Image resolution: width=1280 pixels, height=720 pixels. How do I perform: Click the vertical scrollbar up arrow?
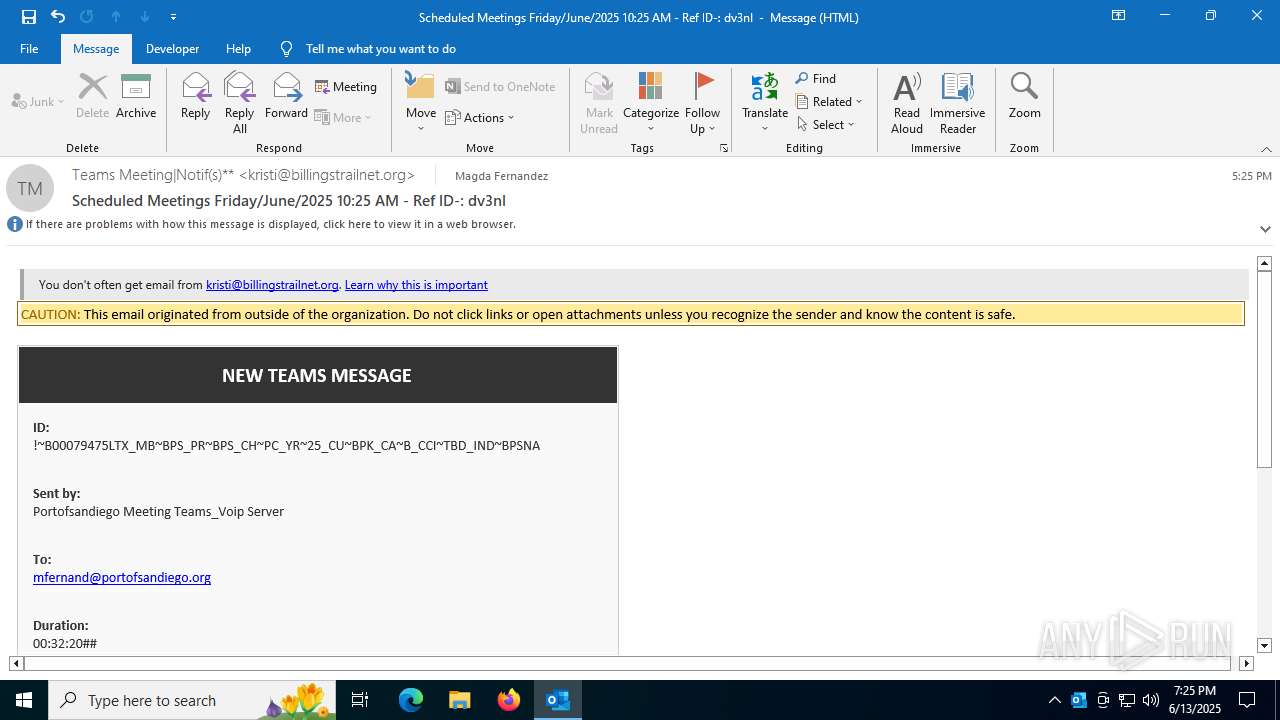pyautogui.click(x=1264, y=264)
